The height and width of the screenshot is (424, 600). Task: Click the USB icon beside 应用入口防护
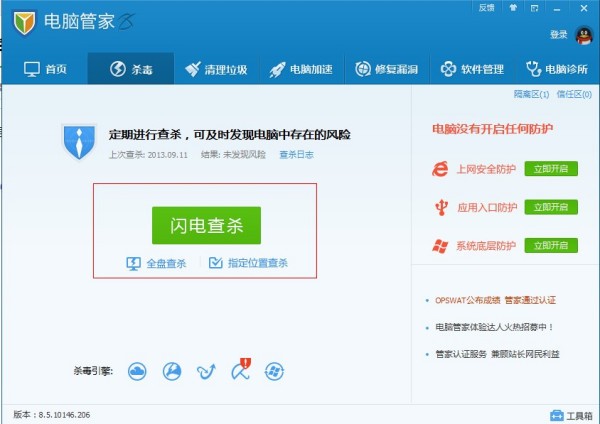click(x=441, y=207)
